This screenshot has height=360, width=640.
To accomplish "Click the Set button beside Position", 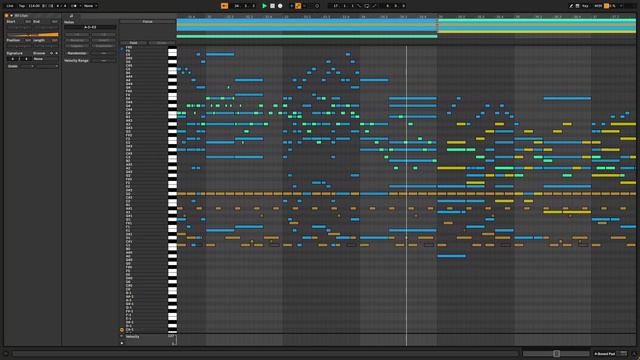I will click(x=28, y=40).
